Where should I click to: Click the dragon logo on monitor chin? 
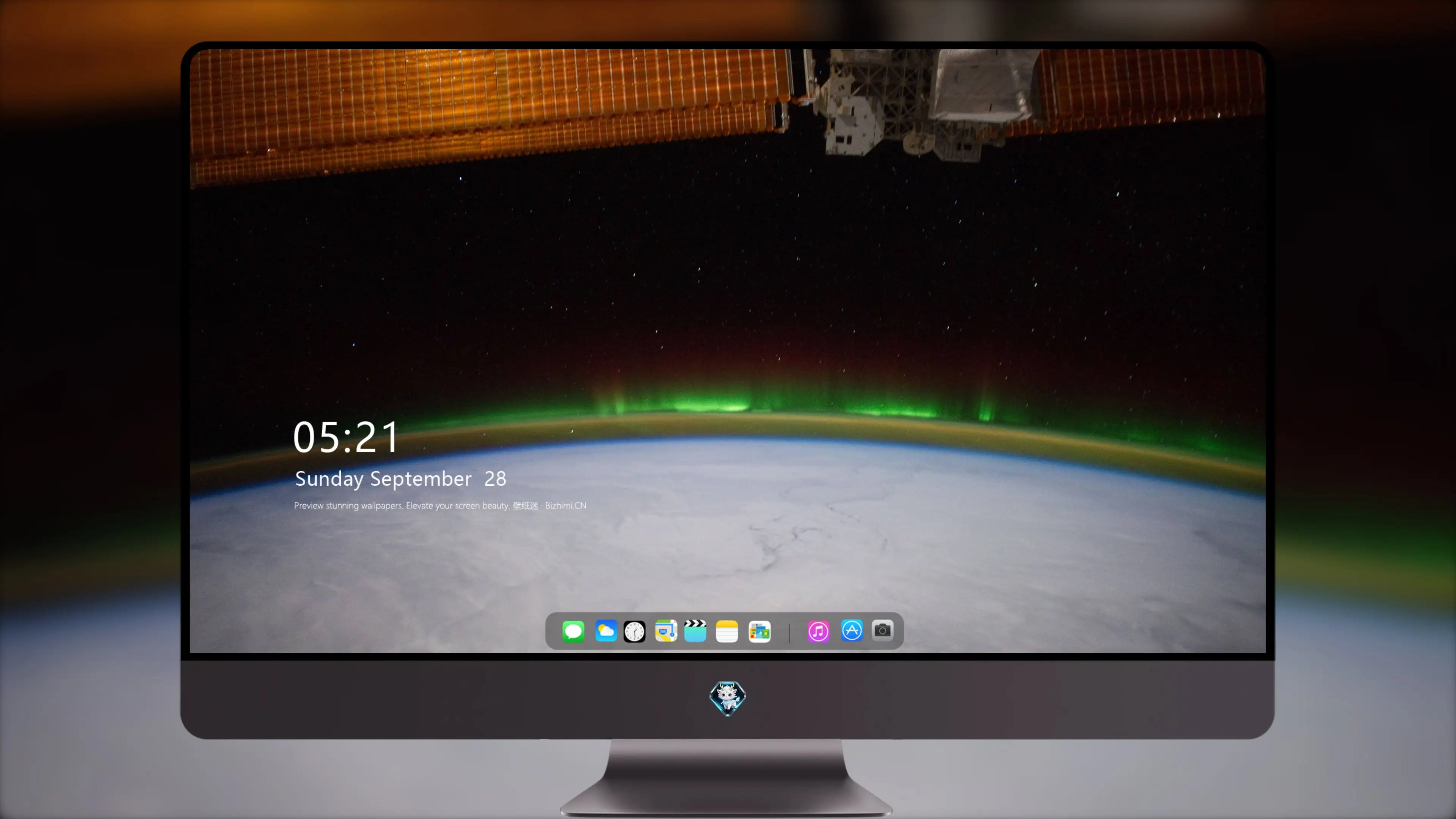point(728,698)
